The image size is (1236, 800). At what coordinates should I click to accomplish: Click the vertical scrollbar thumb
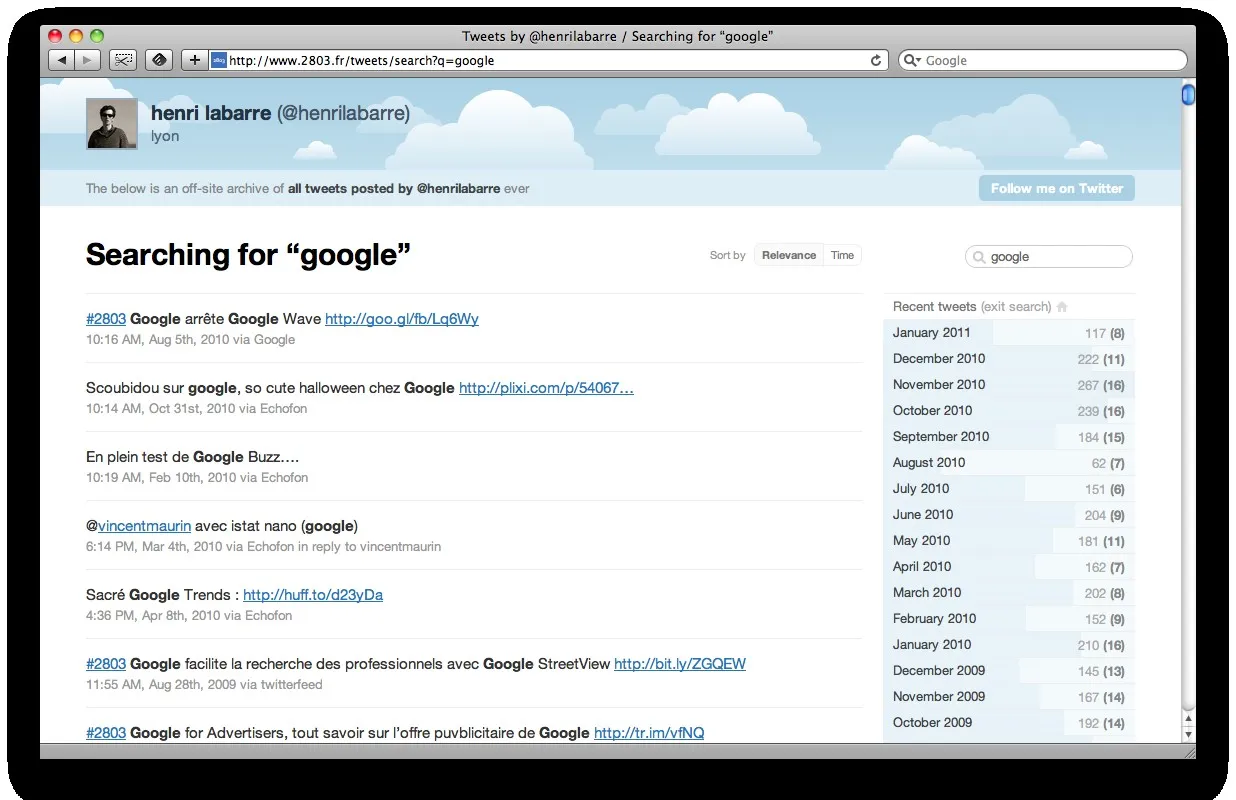(1188, 95)
